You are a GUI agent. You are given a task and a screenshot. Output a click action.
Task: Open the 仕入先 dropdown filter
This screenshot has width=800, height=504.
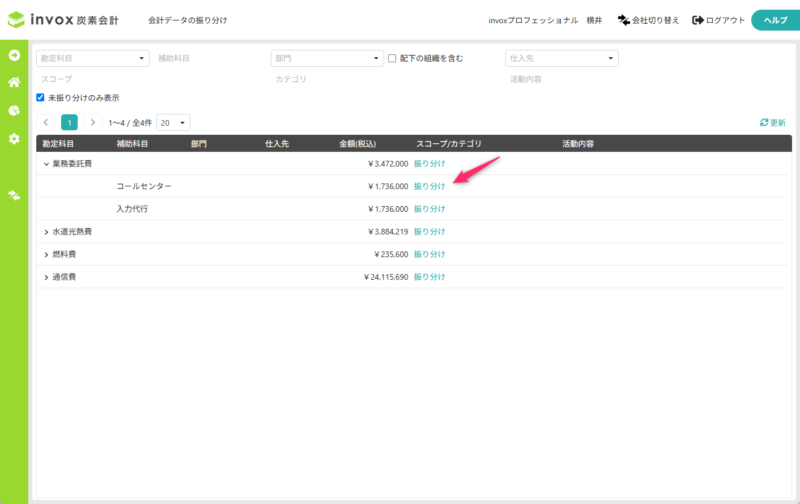pyautogui.click(x=561, y=59)
